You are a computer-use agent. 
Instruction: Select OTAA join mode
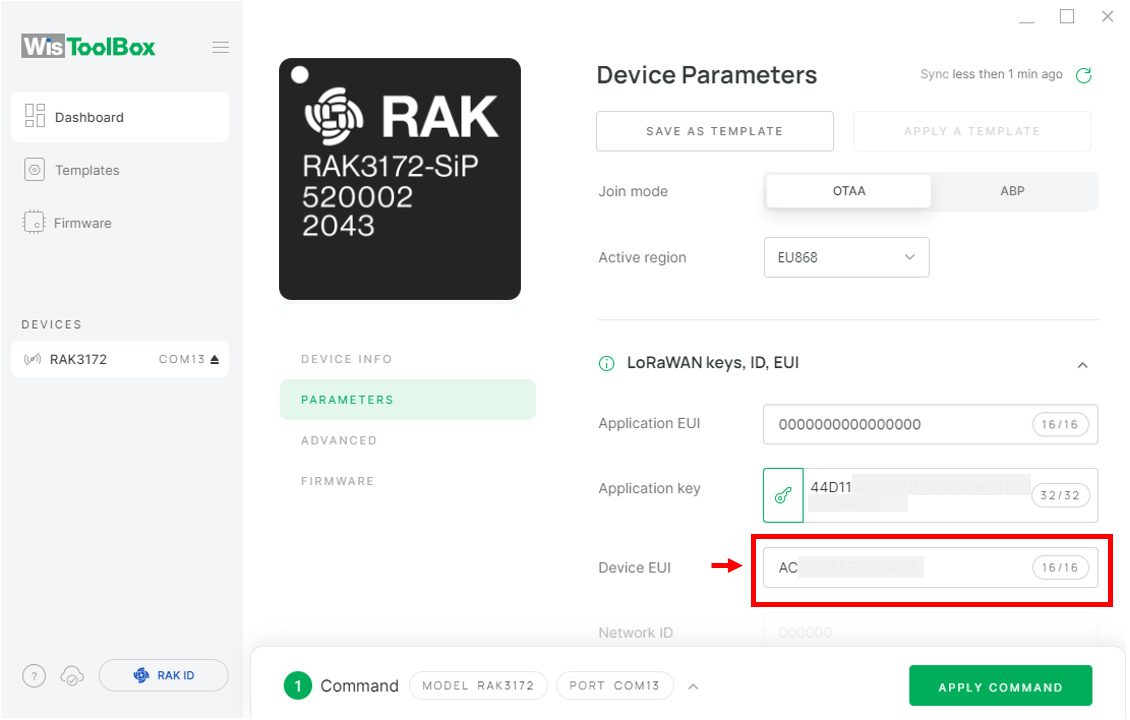tap(848, 191)
